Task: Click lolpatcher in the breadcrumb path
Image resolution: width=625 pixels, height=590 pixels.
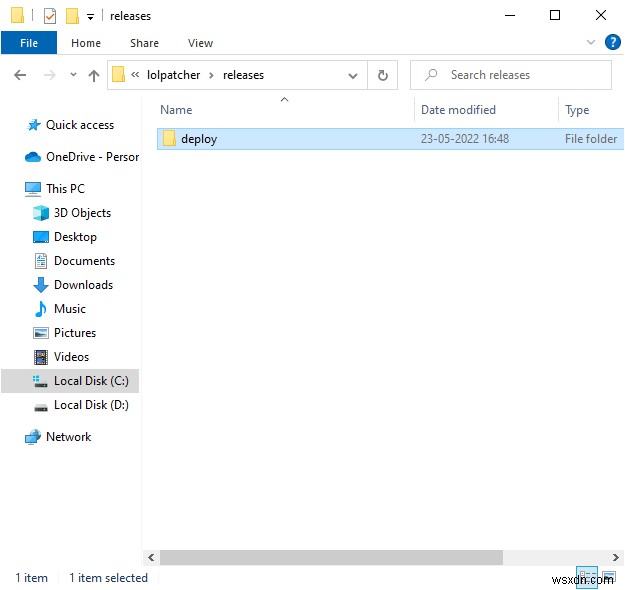Action: (173, 75)
